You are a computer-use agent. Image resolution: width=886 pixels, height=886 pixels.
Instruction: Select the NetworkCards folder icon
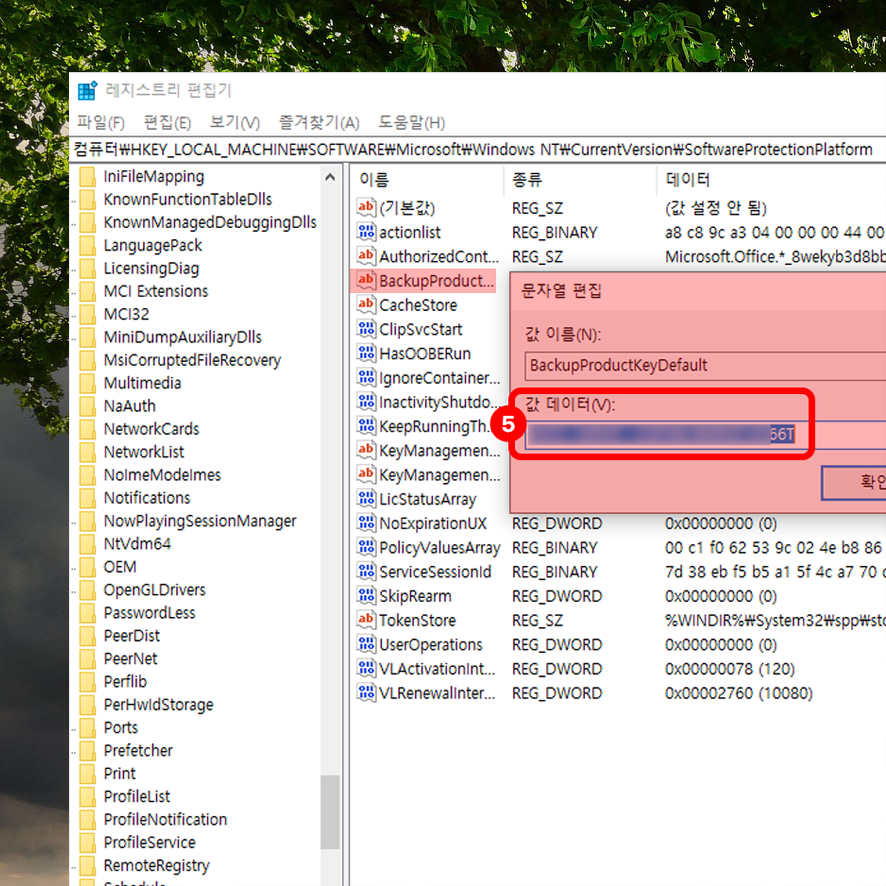point(88,429)
